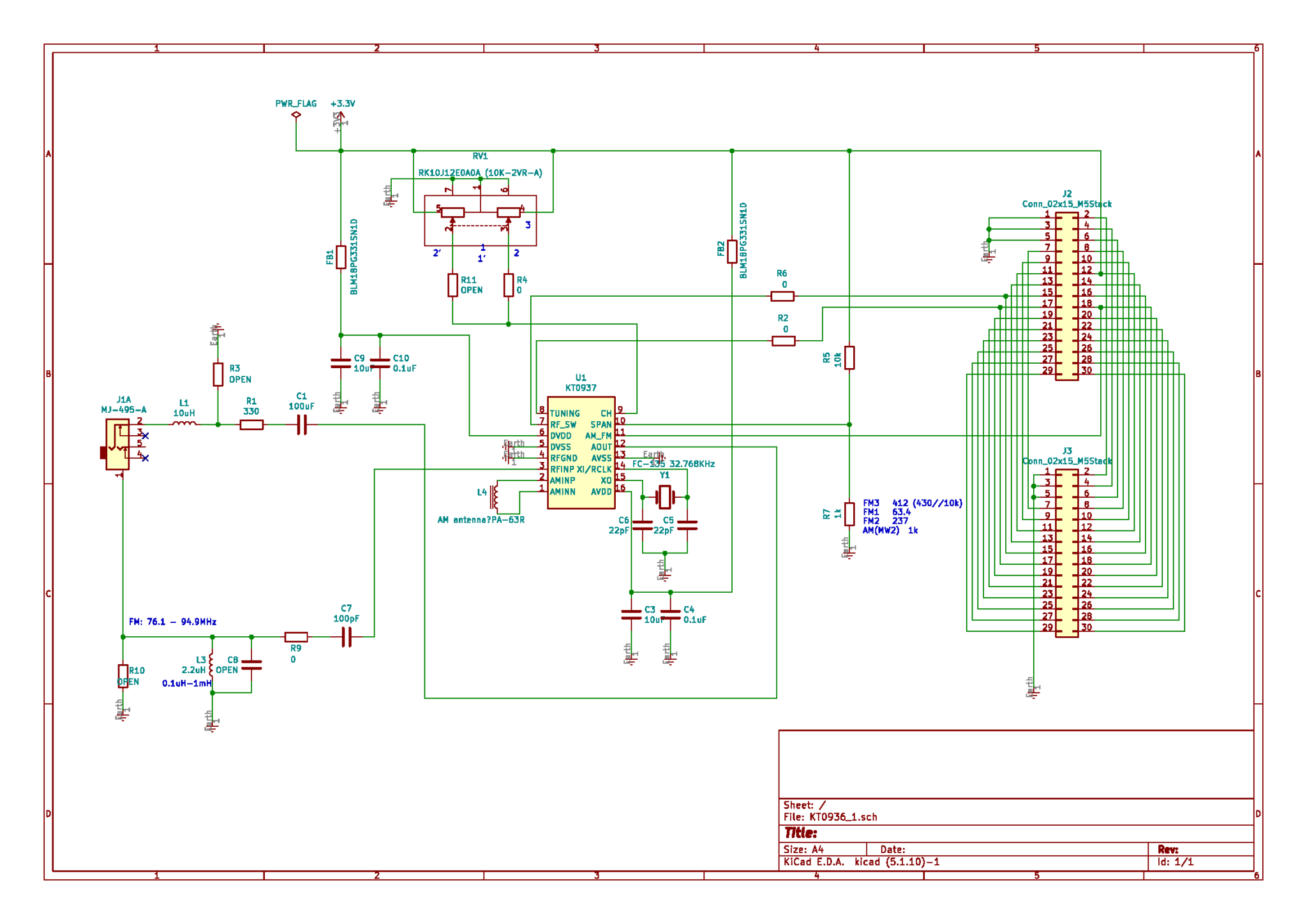Select resistor R11 symbol
The width and height of the screenshot is (1307, 924).
click(x=452, y=285)
